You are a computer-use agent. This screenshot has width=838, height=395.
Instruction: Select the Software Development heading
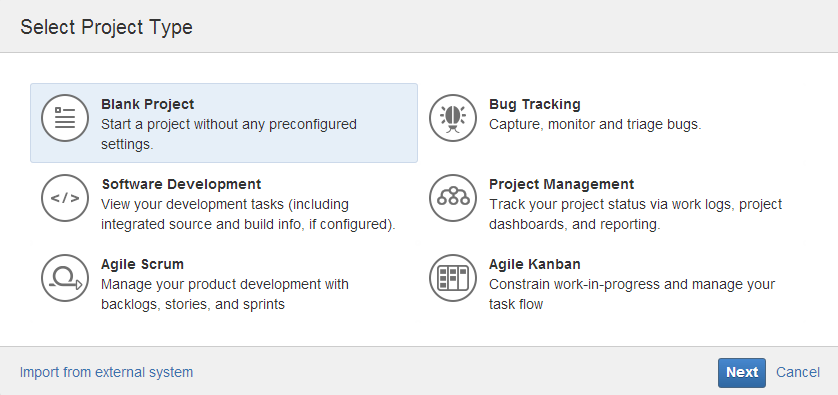[x=181, y=184]
